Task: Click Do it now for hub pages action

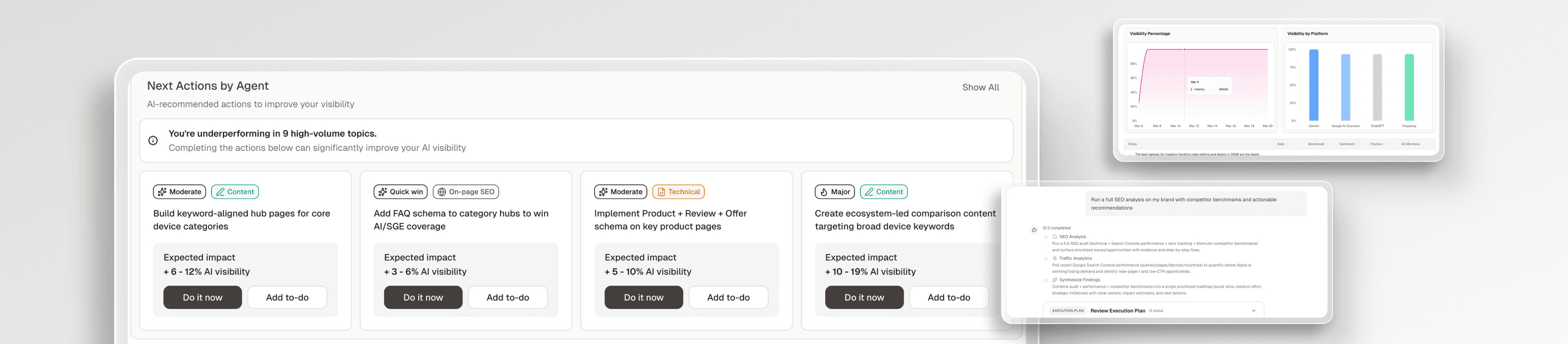Action: pyautogui.click(x=203, y=297)
